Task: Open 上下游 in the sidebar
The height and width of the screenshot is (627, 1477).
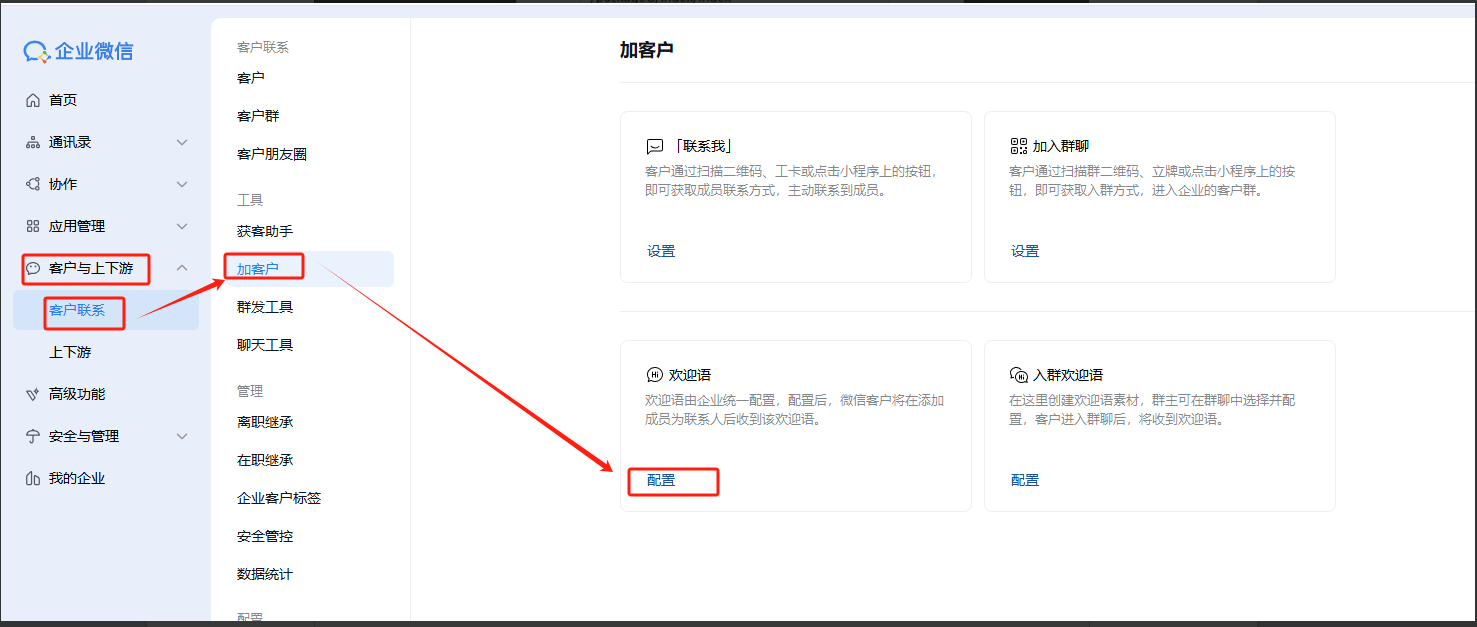Action: 70,352
